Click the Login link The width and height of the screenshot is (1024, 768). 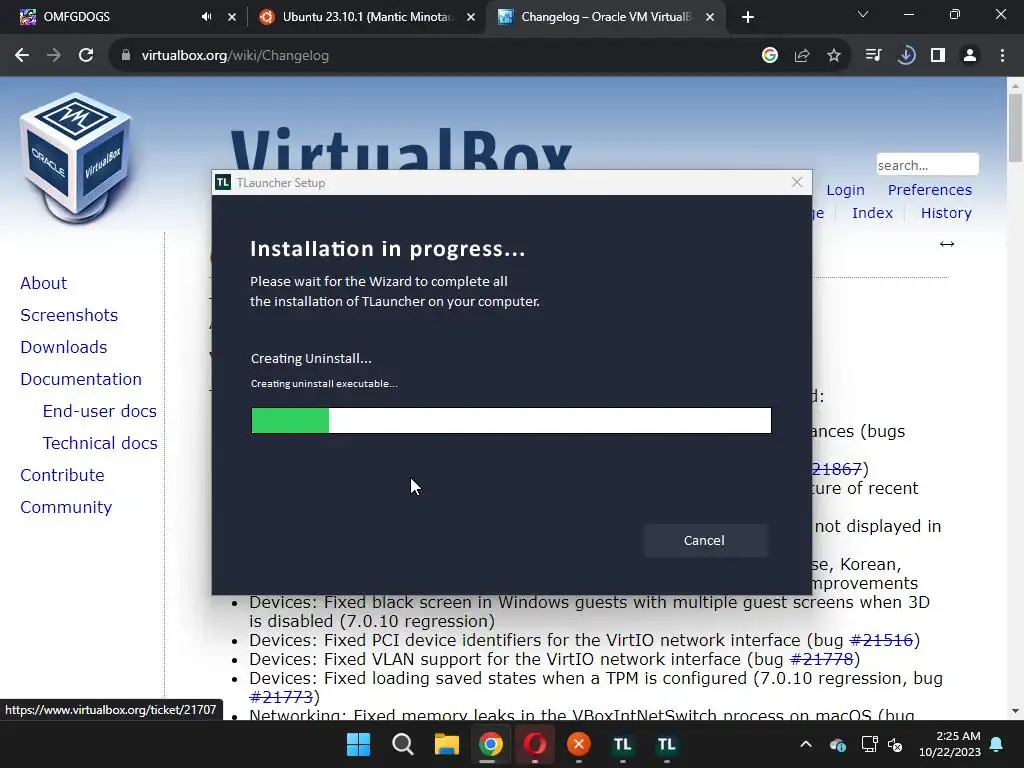coord(845,190)
